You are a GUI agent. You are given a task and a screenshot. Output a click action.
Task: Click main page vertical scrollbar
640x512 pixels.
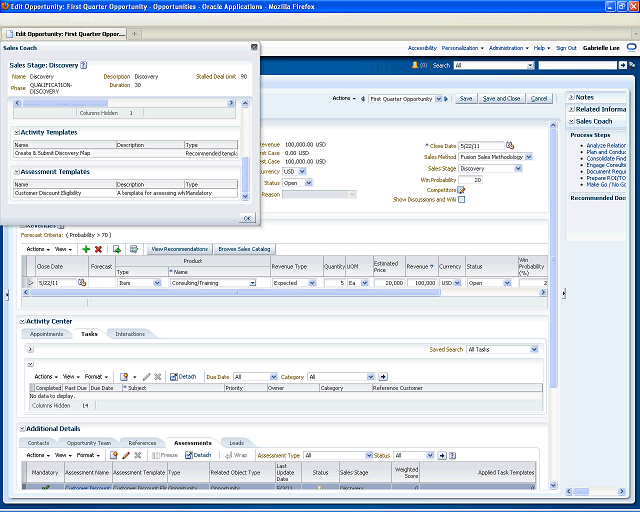point(553,258)
